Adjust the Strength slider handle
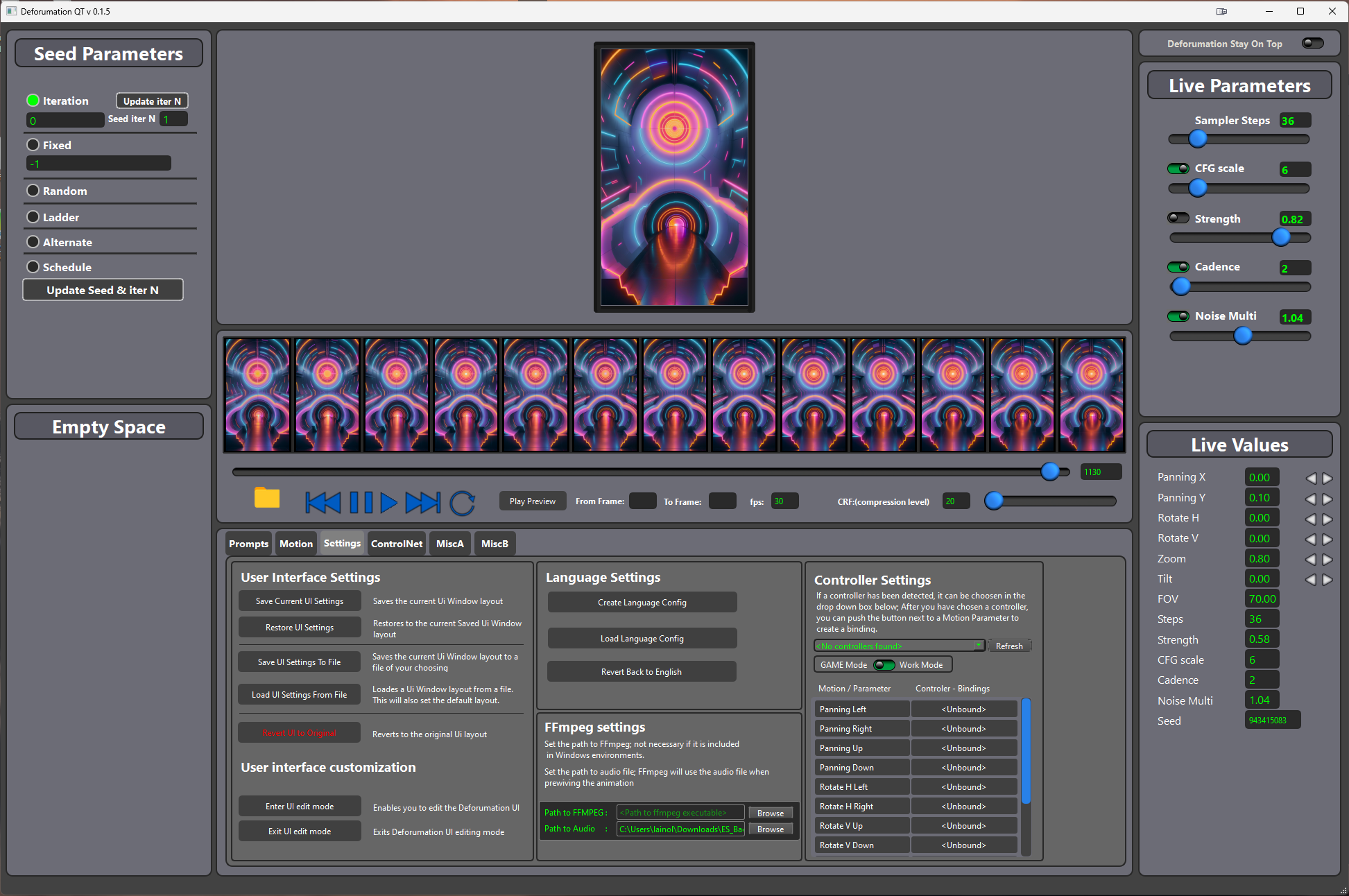Image resolution: width=1349 pixels, height=896 pixels. point(1281,238)
